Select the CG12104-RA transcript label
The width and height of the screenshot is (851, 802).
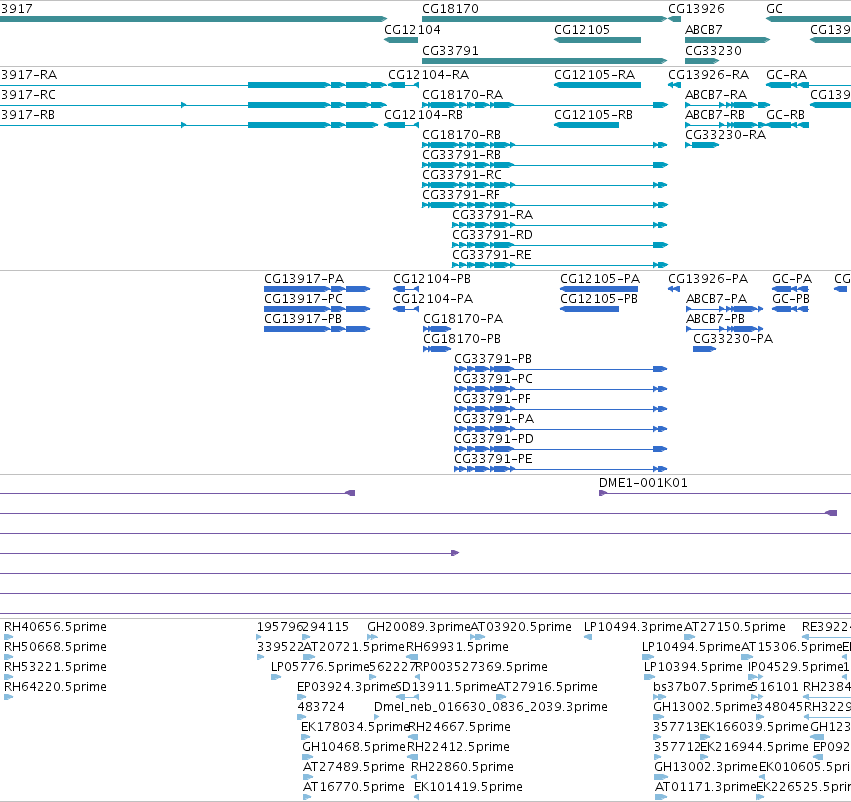tap(428, 75)
